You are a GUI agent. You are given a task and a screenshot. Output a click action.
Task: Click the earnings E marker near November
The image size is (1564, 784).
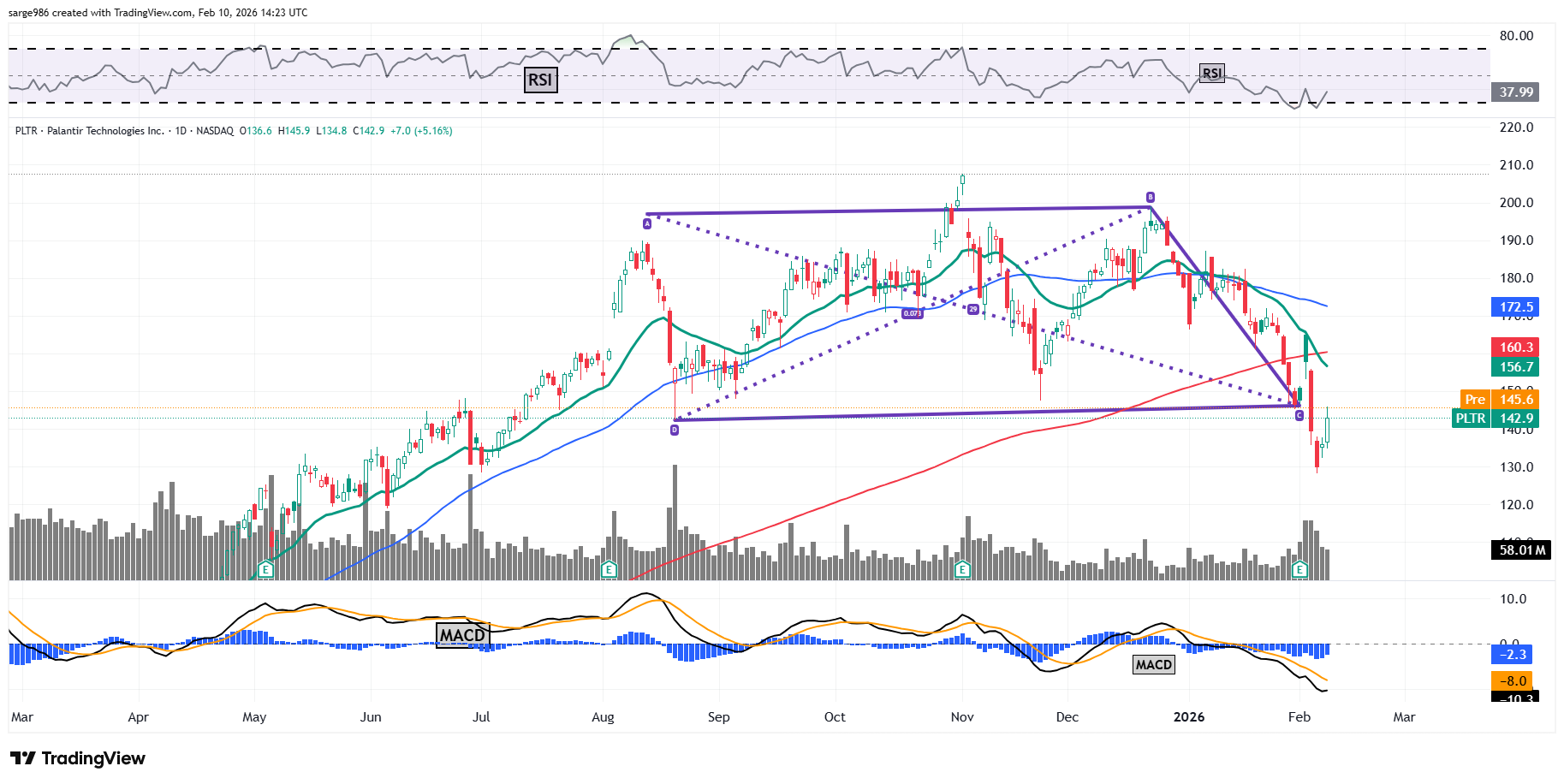tap(962, 569)
